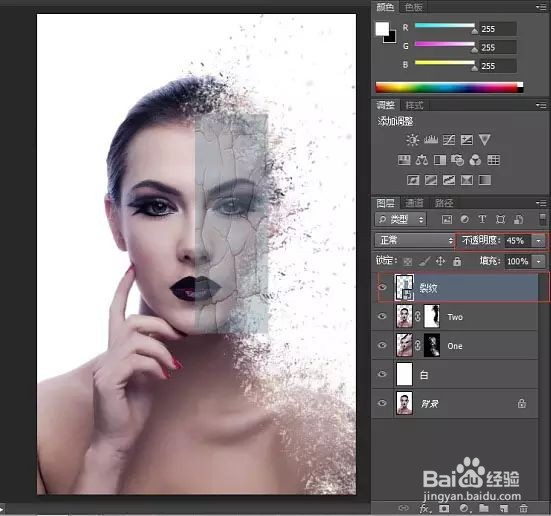Filter layers by type (T) layers
The width and height of the screenshot is (551, 516).
click(x=482, y=219)
